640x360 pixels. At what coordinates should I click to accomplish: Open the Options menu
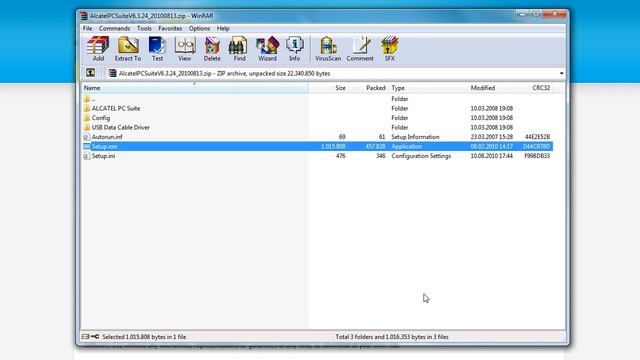[x=199, y=29]
